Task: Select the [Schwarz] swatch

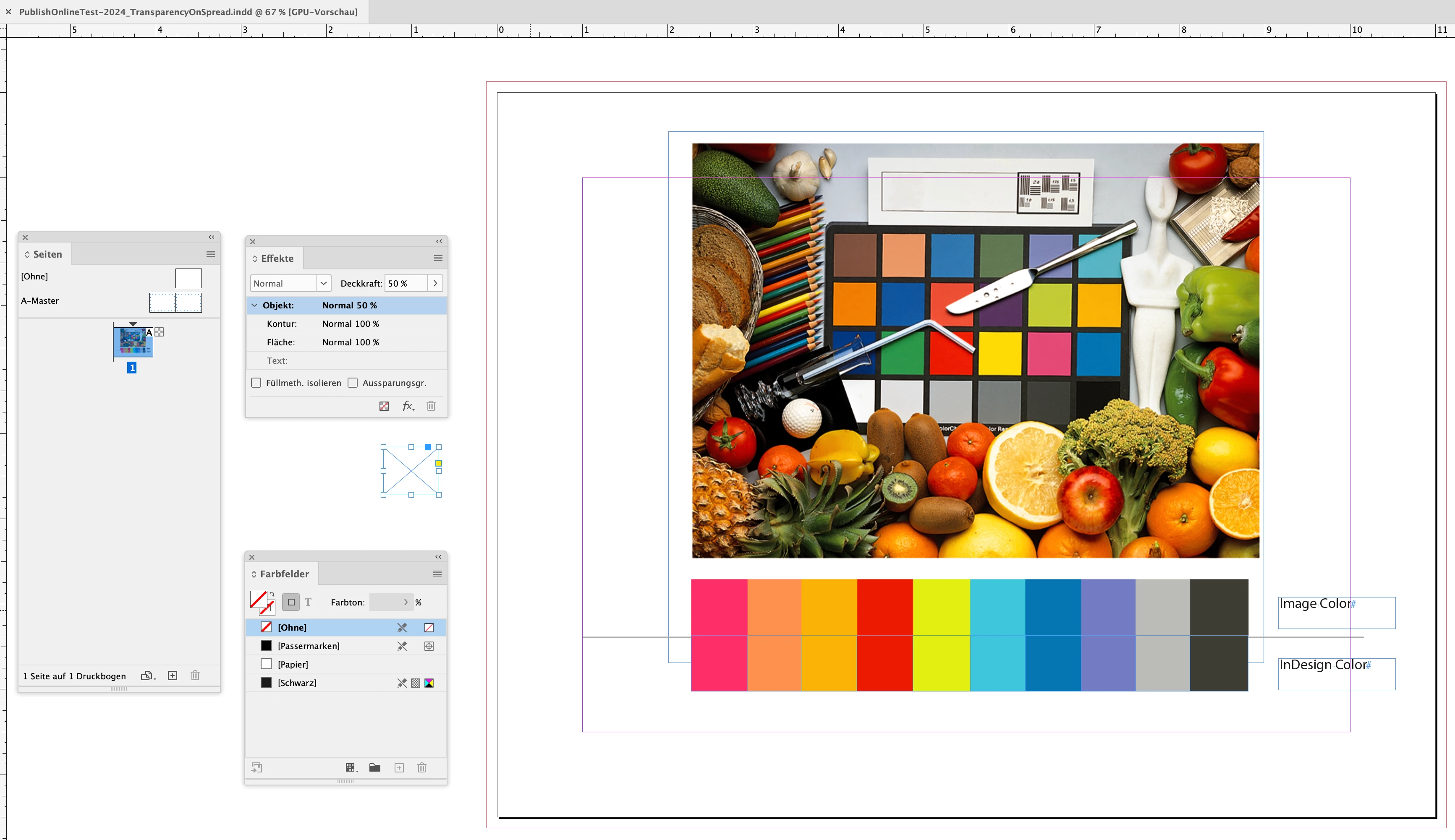Action: tap(297, 683)
